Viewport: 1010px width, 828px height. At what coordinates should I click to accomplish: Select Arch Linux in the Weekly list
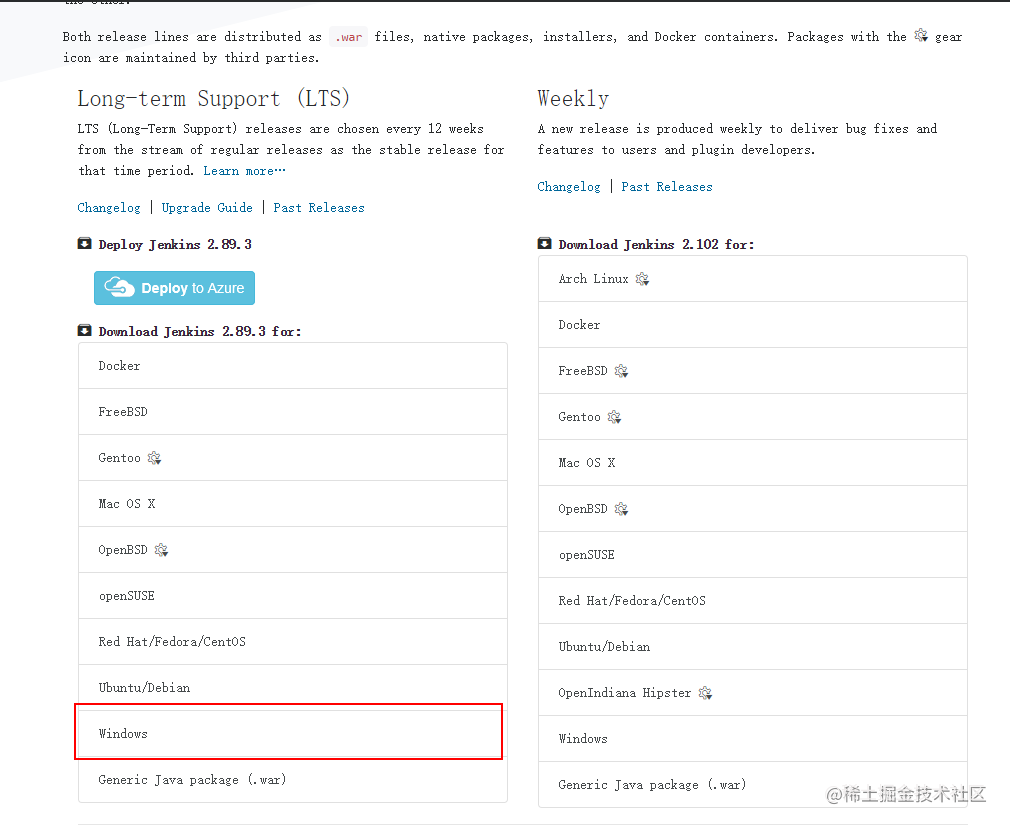pyautogui.click(x=753, y=278)
